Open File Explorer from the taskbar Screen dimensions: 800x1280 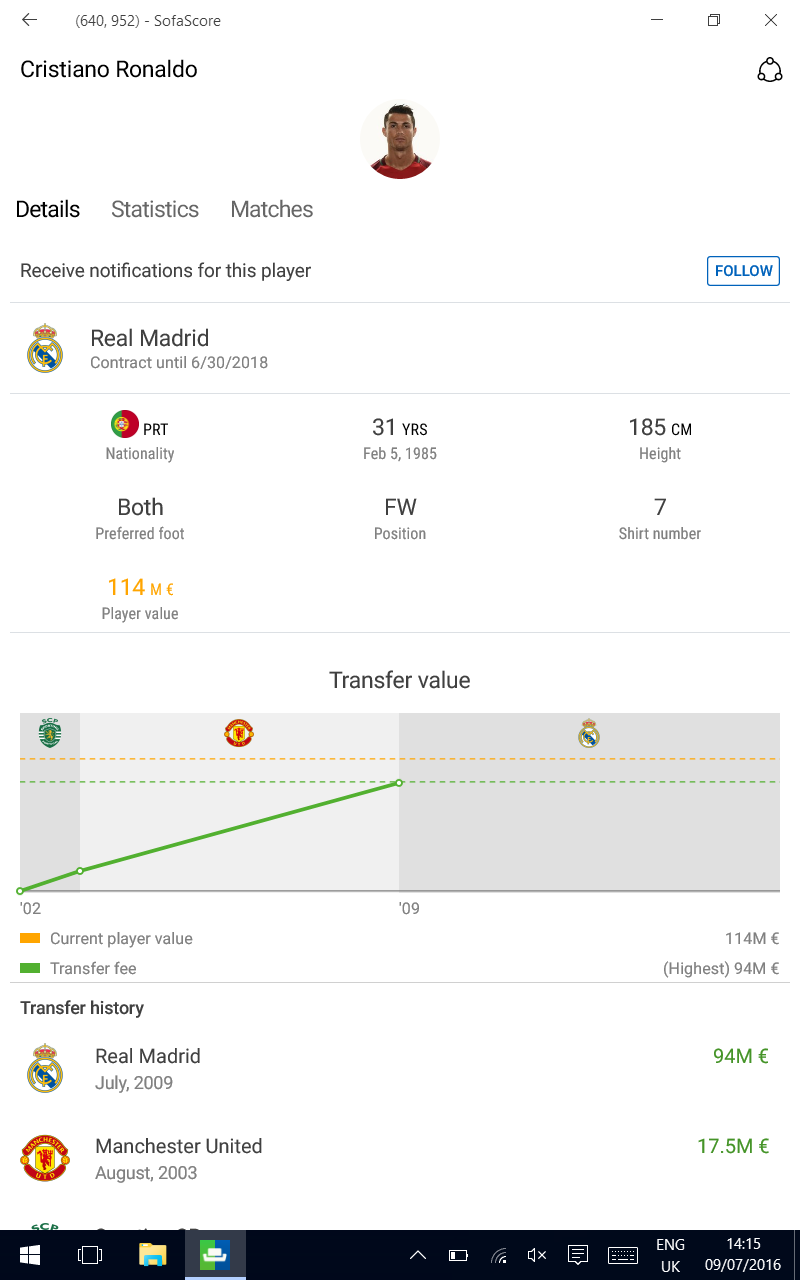152,1255
